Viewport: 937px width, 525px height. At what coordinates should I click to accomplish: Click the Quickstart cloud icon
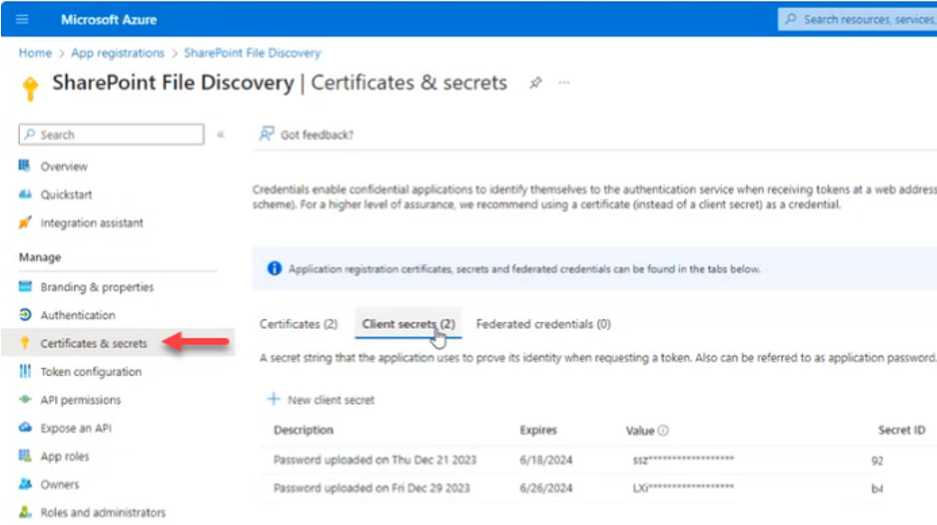(x=25, y=194)
